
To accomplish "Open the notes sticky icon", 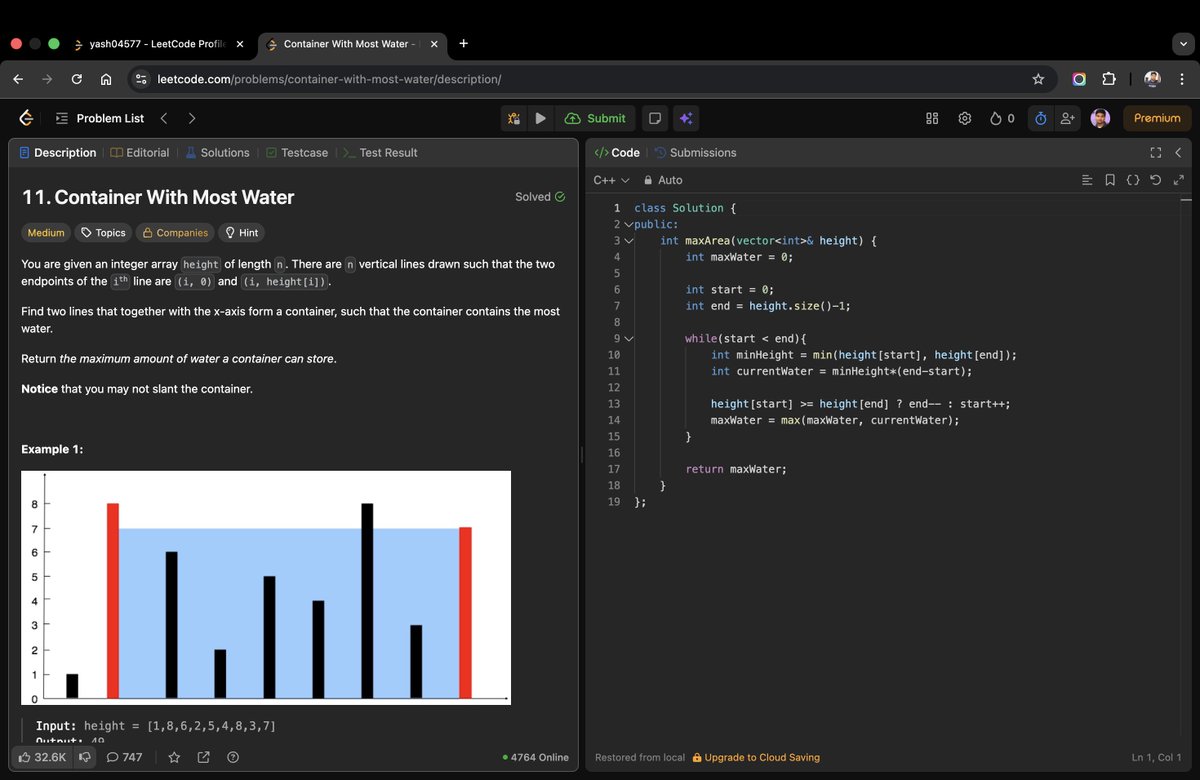I will [655, 118].
